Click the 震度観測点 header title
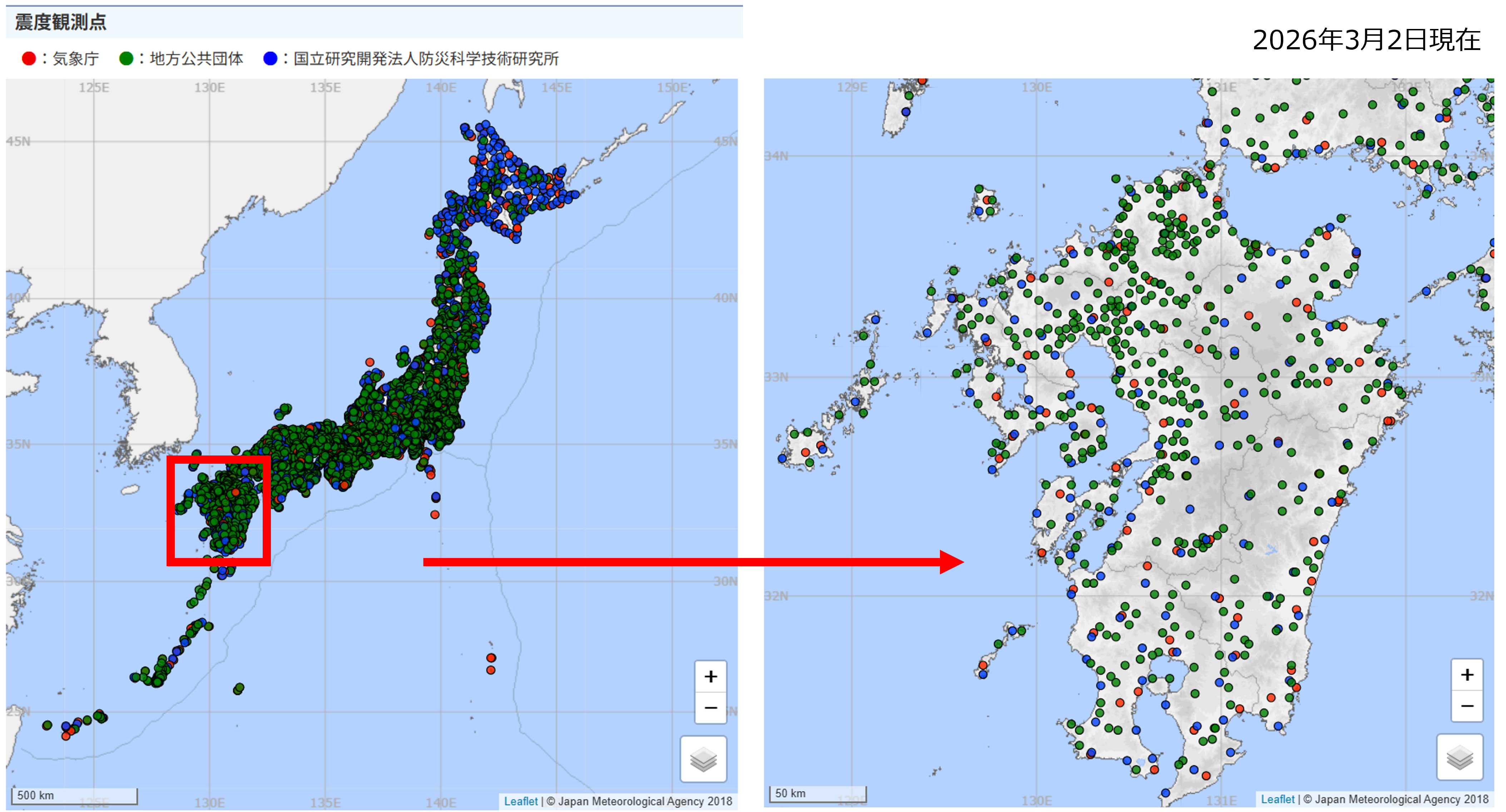The height and width of the screenshot is (812, 1506). click(60, 22)
